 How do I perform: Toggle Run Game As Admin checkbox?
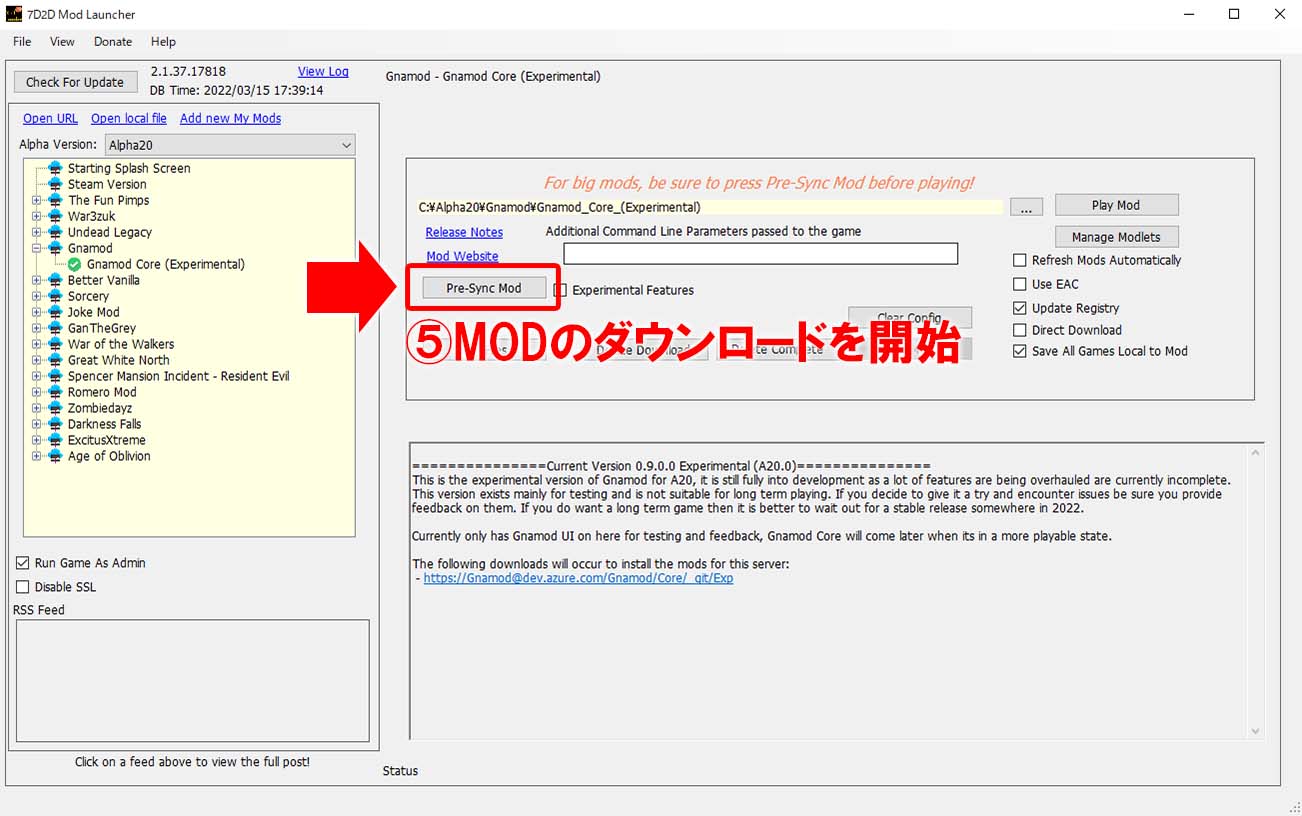point(23,563)
